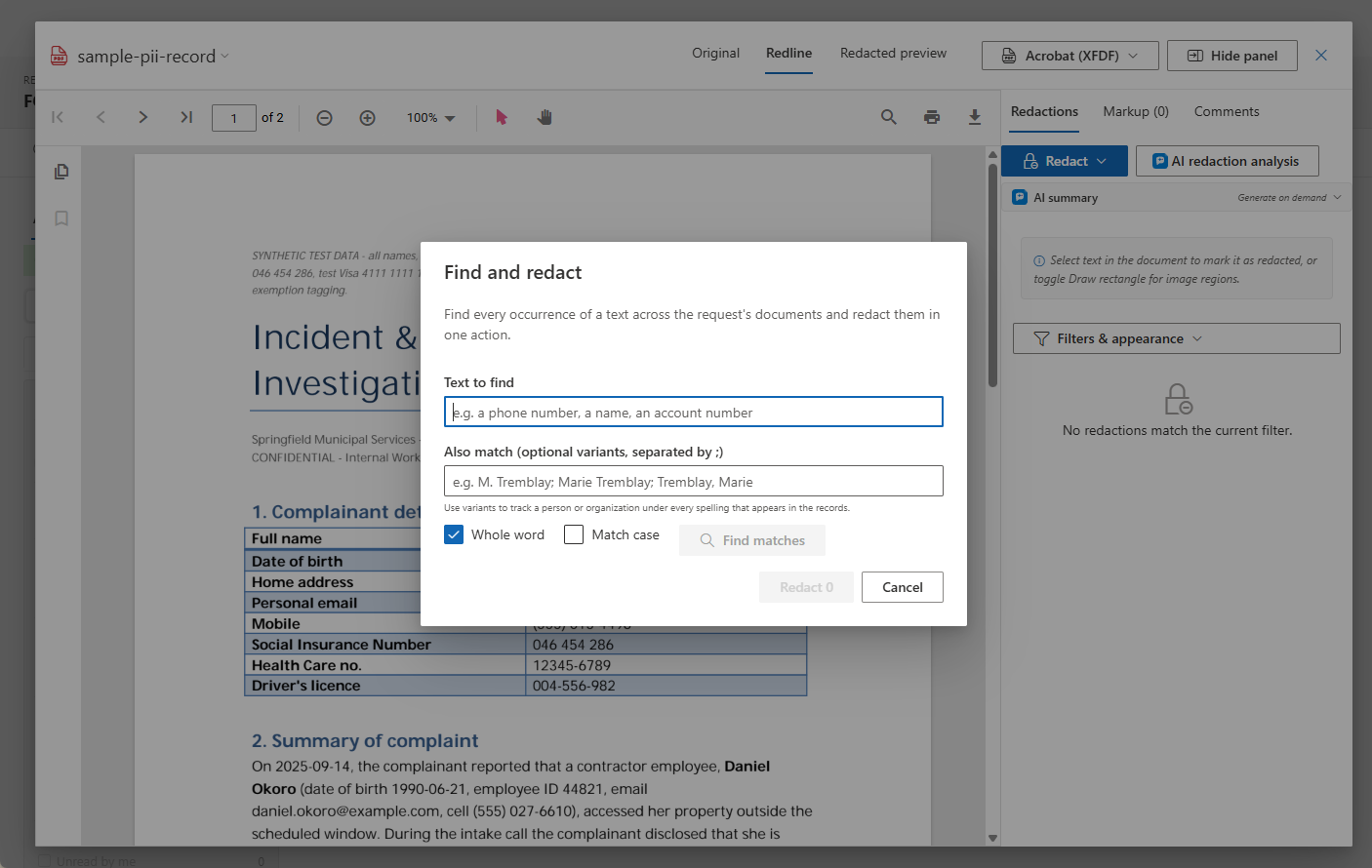The height and width of the screenshot is (868, 1372).
Task: Open the Markup (0) tab
Action: pos(1136,112)
